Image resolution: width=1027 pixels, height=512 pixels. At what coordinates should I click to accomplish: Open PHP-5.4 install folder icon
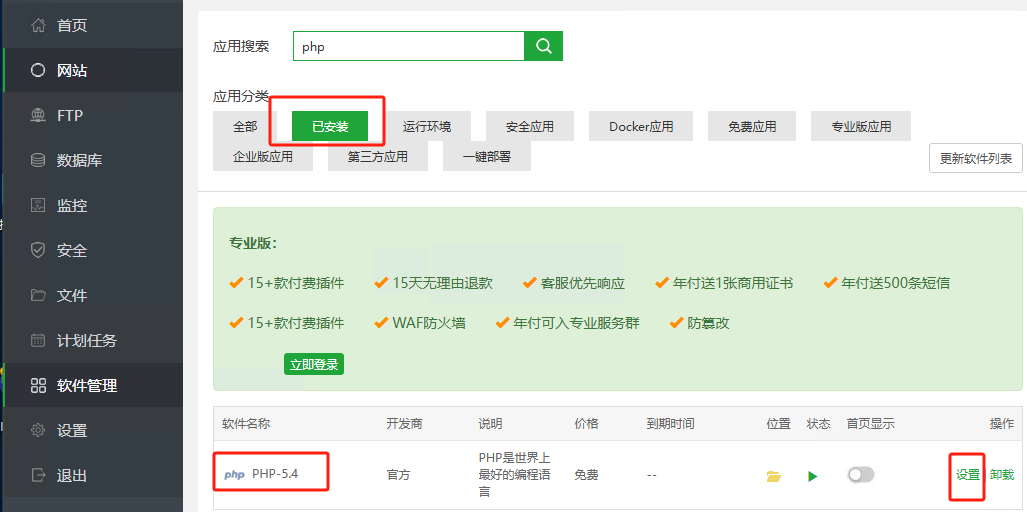(773, 476)
